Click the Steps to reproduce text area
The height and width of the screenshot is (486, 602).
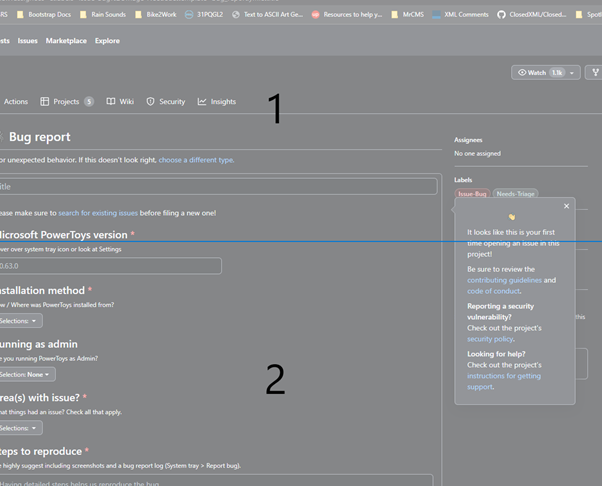coord(216,480)
